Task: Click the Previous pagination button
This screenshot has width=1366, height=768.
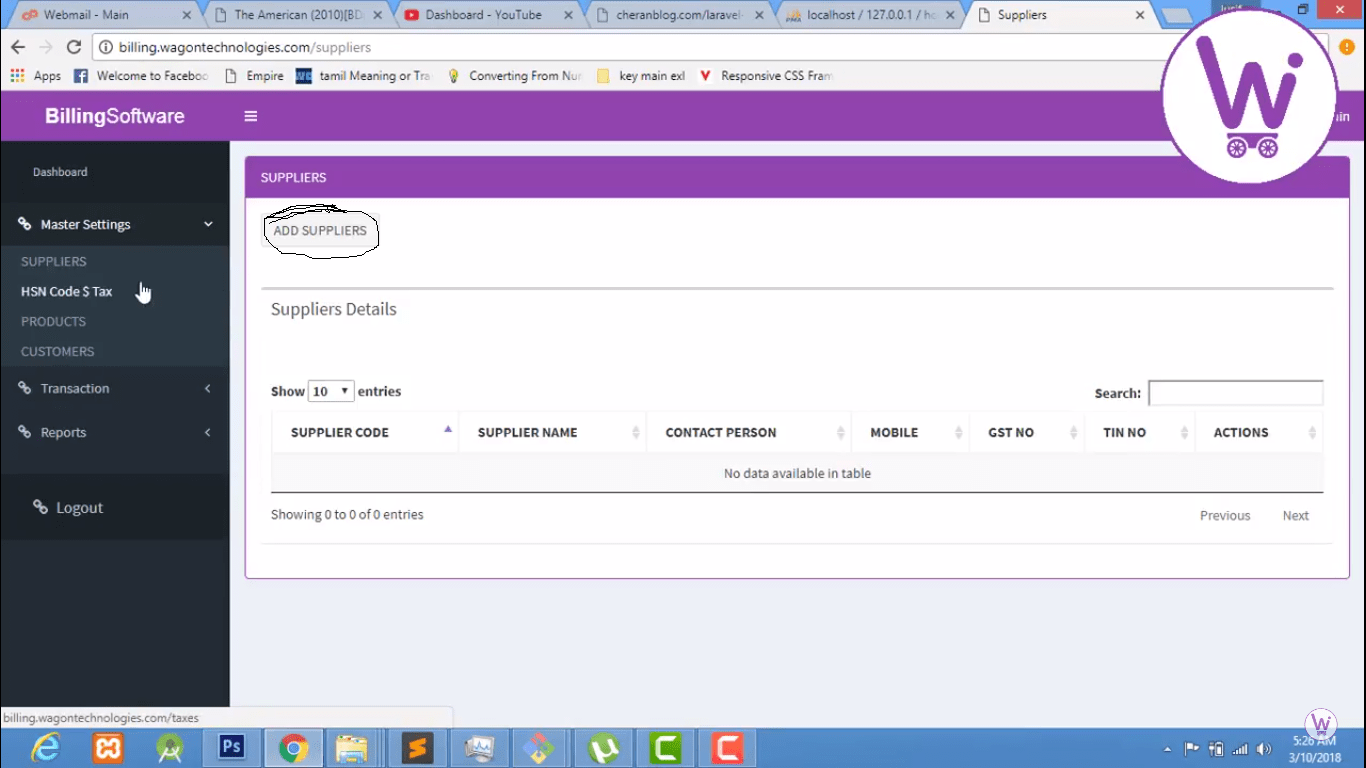Action: [x=1225, y=515]
